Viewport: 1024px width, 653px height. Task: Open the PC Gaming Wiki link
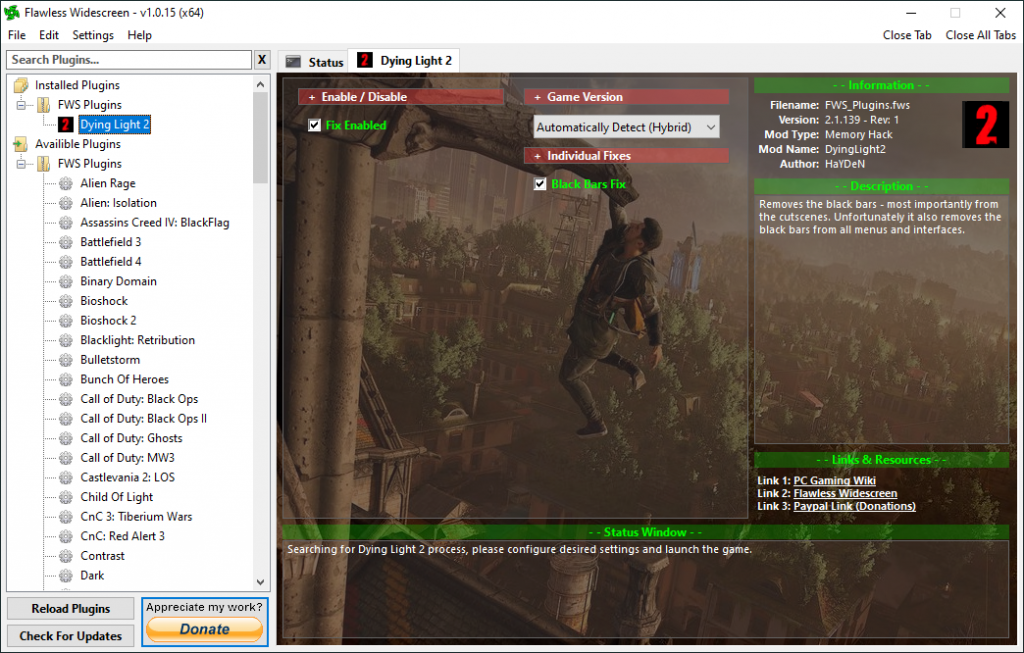tap(833, 479)
